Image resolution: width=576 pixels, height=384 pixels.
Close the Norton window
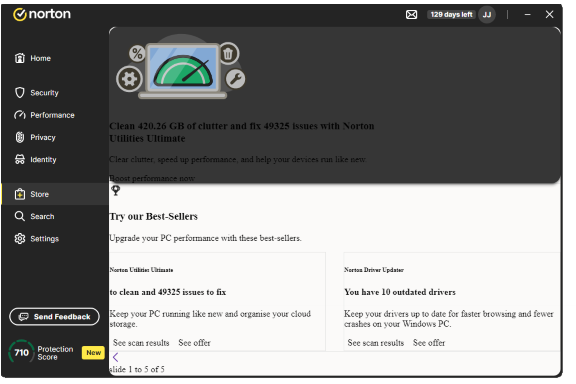550,15
